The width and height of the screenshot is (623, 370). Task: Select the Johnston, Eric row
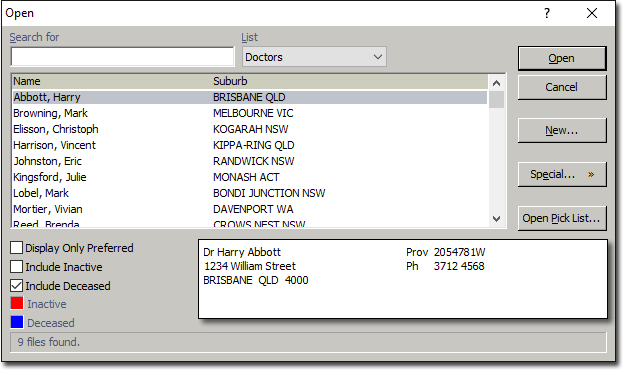[250, 161]
